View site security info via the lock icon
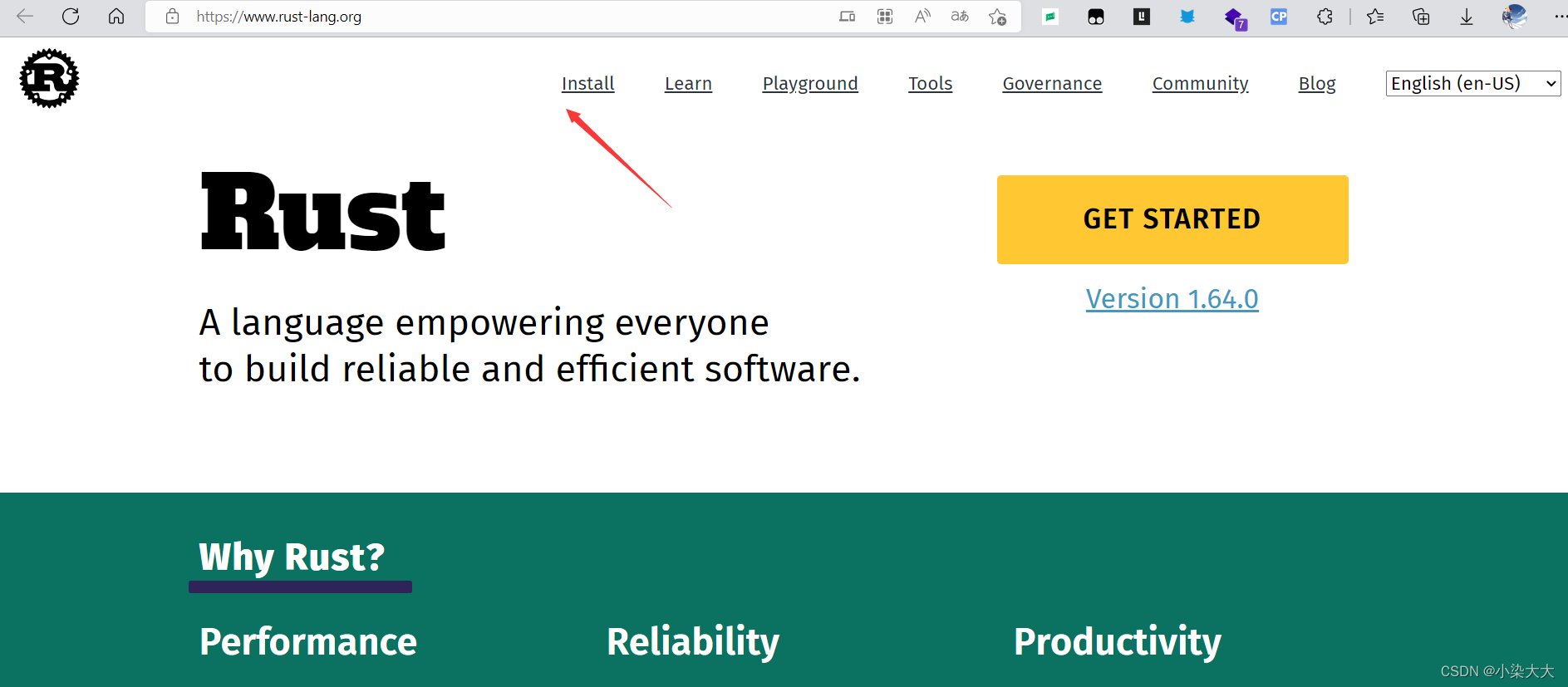The image size is (1568, 687). [x=172, y=17]
